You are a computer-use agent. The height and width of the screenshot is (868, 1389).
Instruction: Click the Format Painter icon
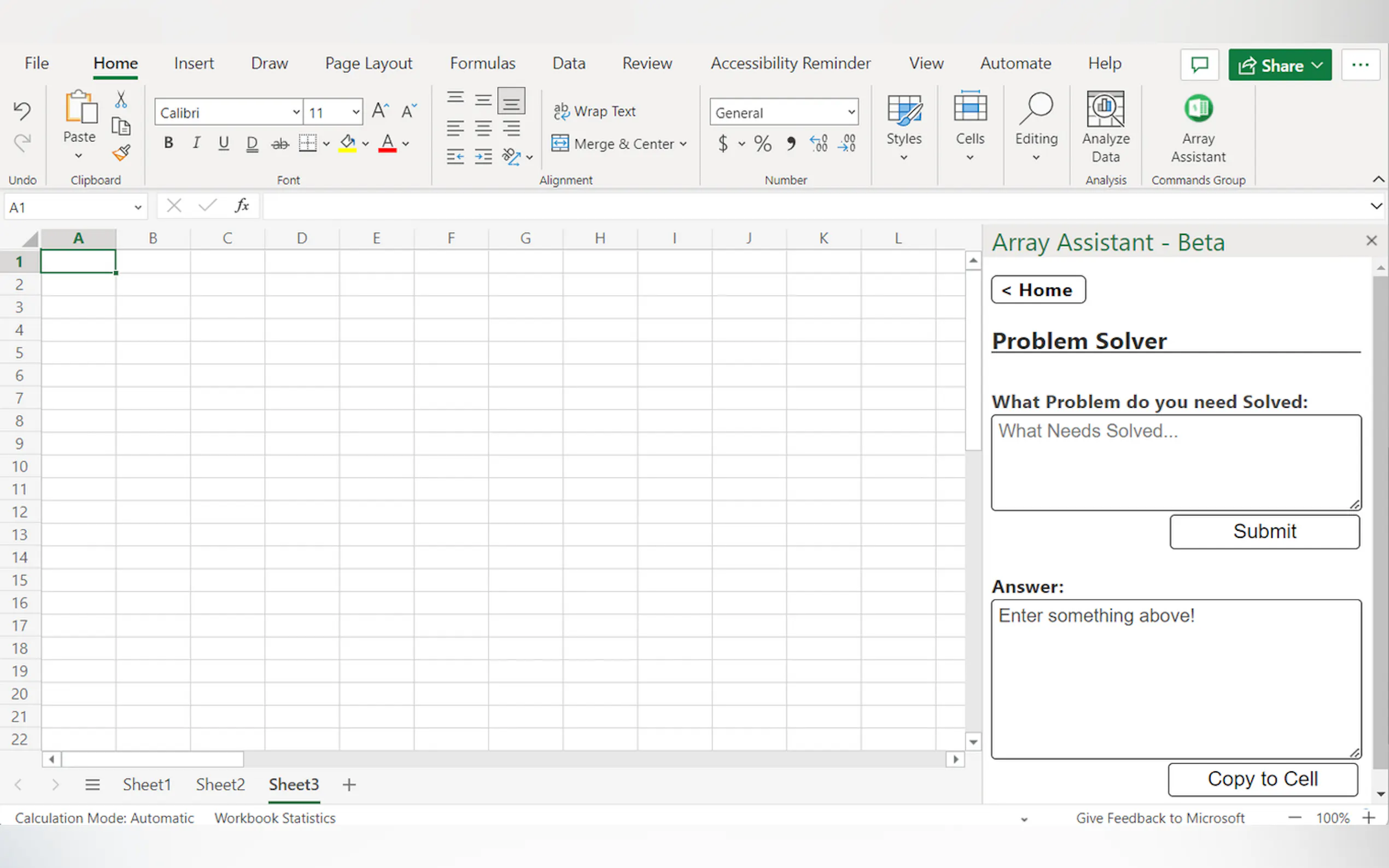[x=121, y=153]
